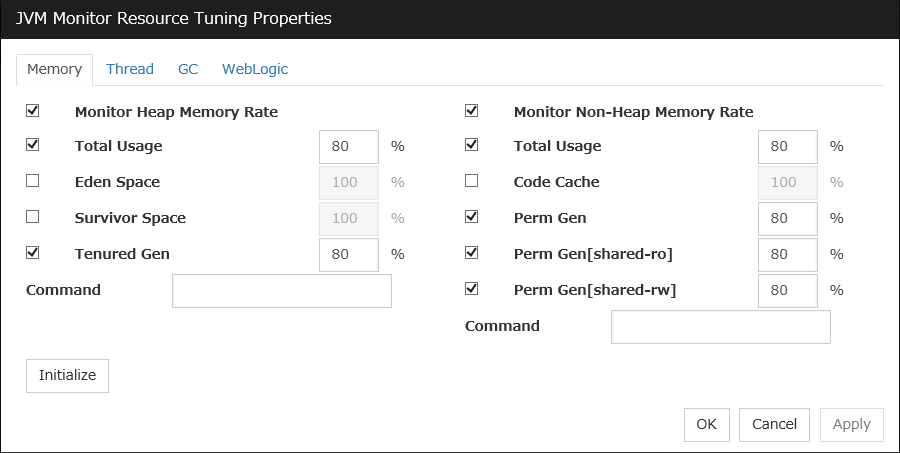Focus non-heap Command text field
The image size is (900, 453).
coord(720,327)
